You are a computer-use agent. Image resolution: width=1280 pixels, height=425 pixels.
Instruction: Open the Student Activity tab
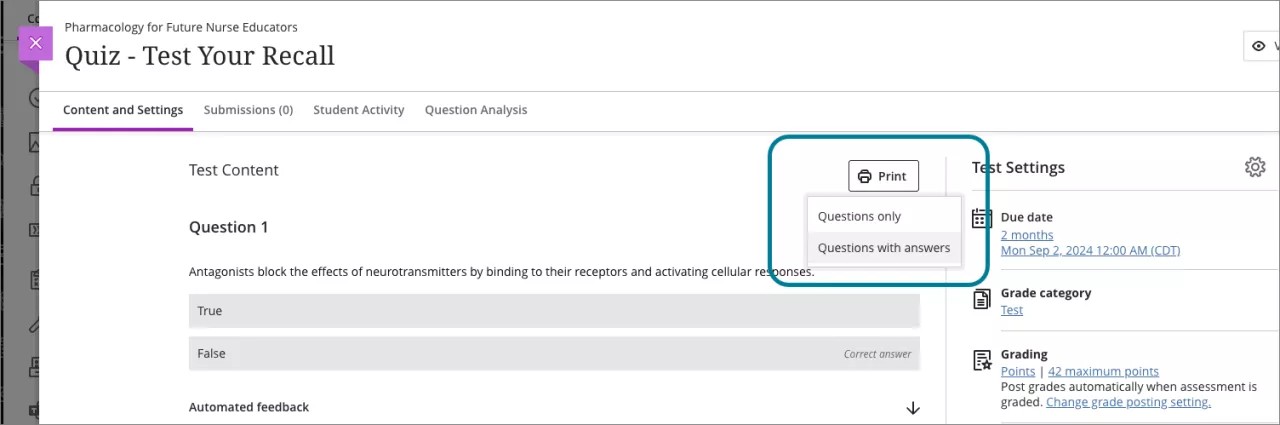(358, 110)
